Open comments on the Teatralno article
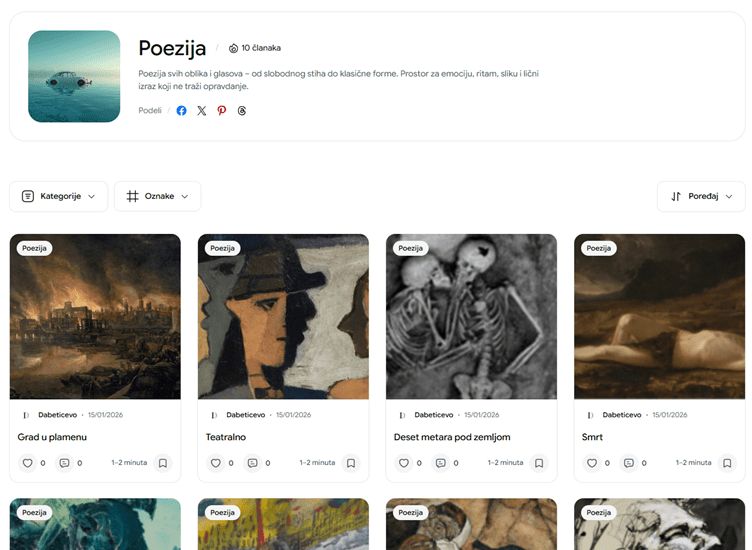The width and height of the screenshot is (752, 550). [x=252, y=463]
